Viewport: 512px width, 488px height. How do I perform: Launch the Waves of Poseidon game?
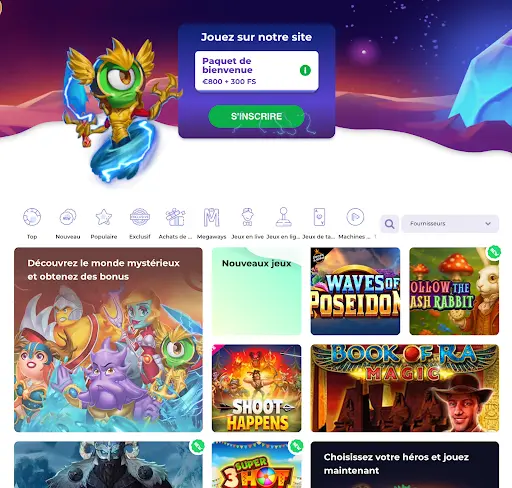(x=355, y=291)
